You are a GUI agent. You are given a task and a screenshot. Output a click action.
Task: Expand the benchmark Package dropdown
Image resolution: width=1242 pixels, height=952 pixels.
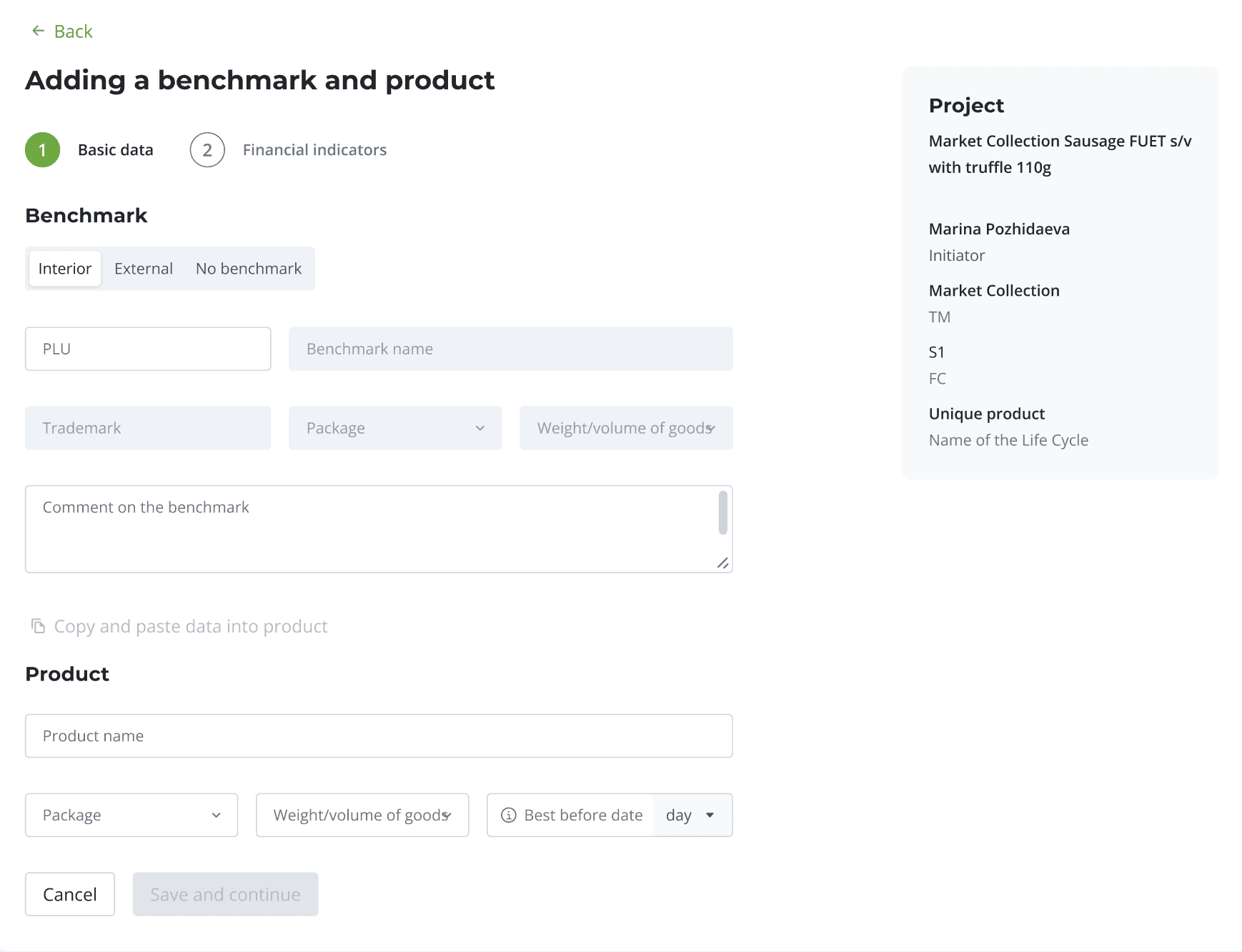click(395, 428)
